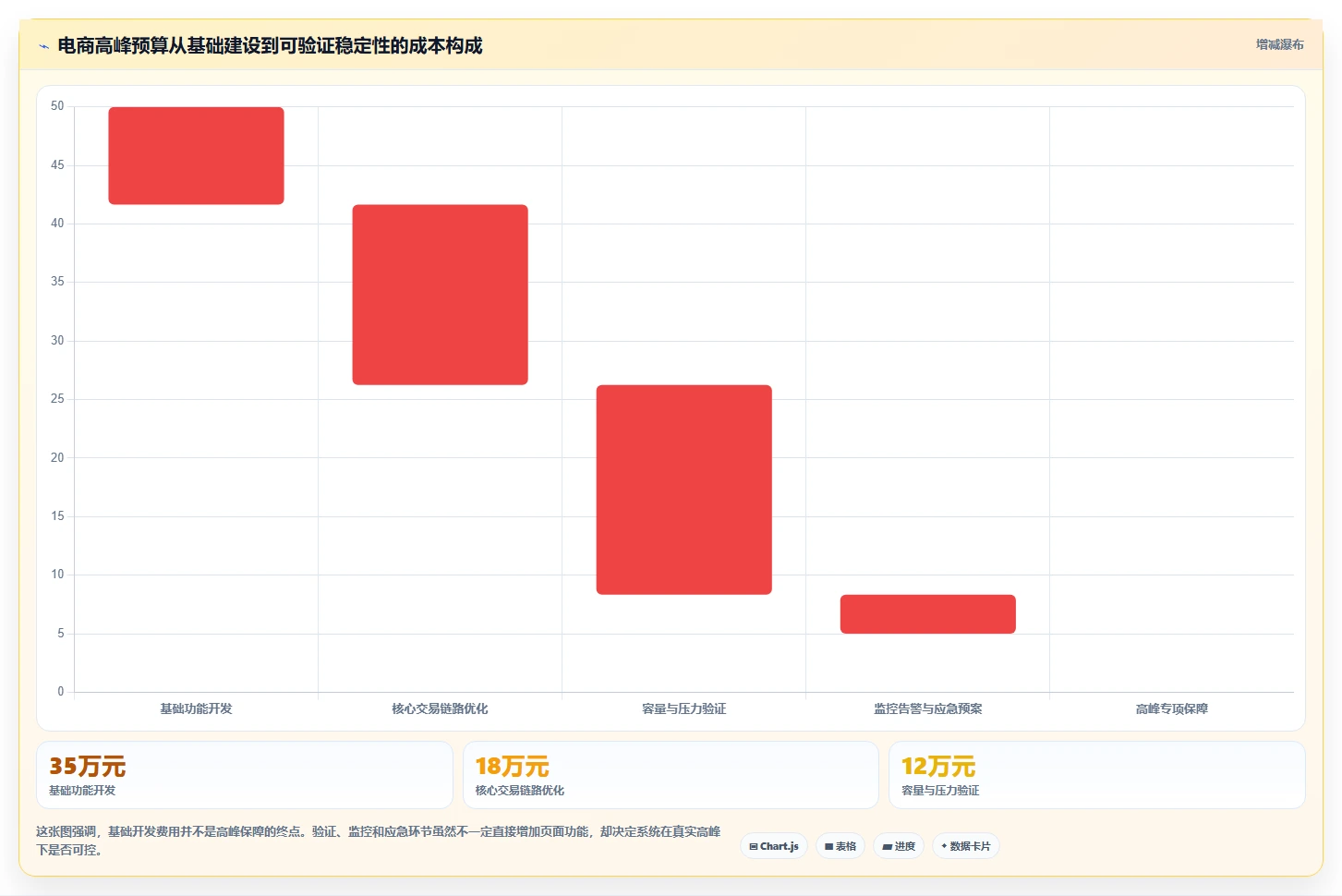Click the y-axis value 50
Viewport: 1342px width, 896px height.
point(57,106)
